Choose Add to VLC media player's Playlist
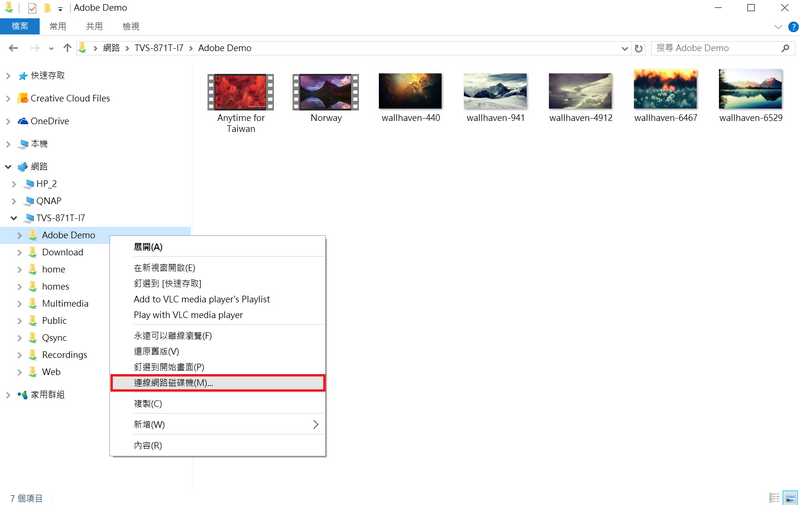The height and width of the screenshot is (505, 800). 218,299
